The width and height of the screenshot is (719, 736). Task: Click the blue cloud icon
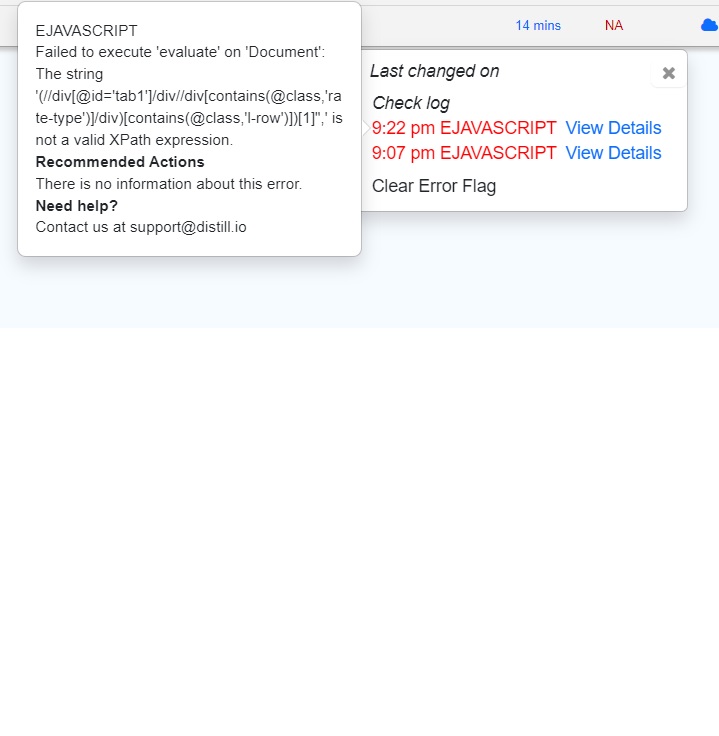tap(710, 25)
